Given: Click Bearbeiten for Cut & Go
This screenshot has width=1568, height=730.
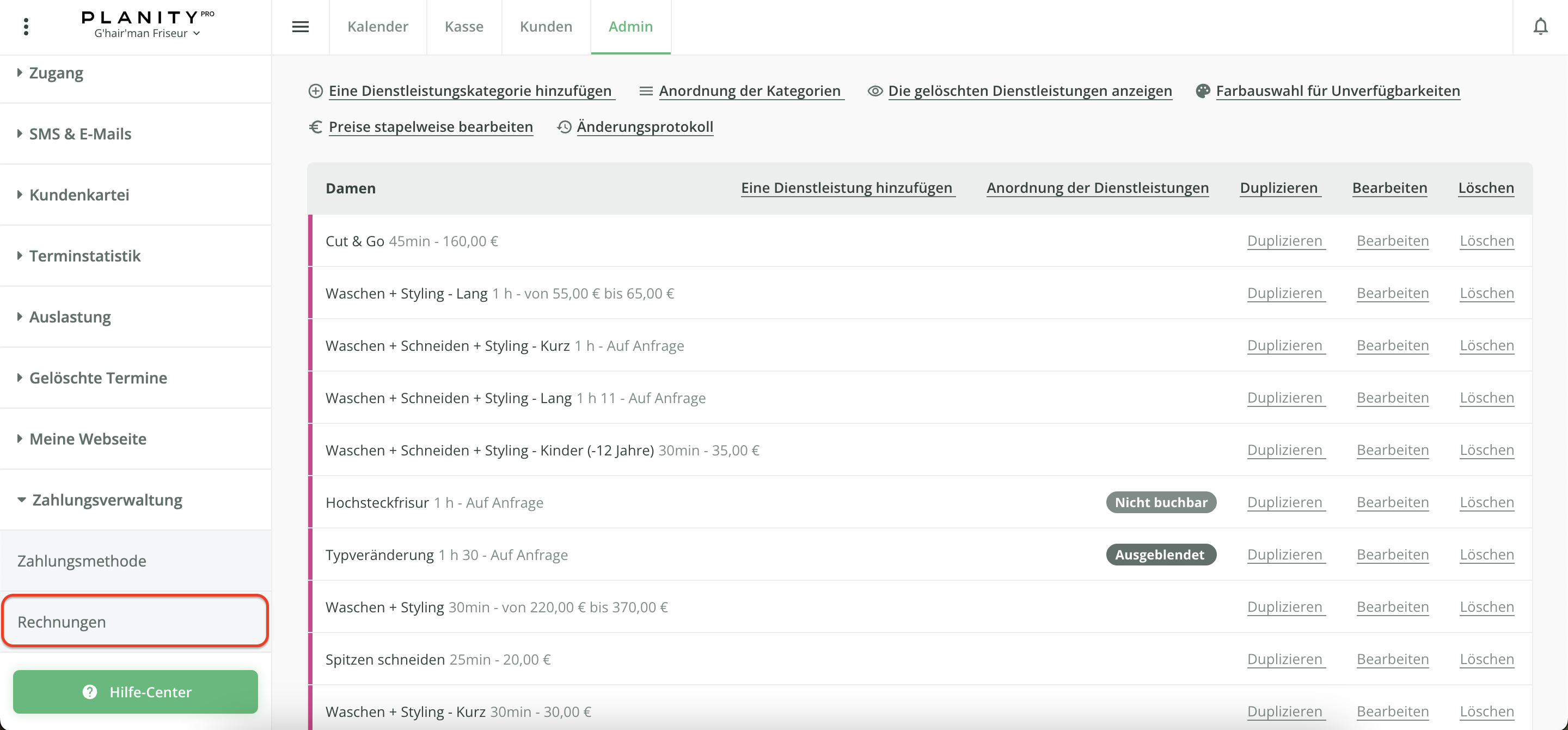Looking at the screenshot, I should click(x=1392, y=241).
